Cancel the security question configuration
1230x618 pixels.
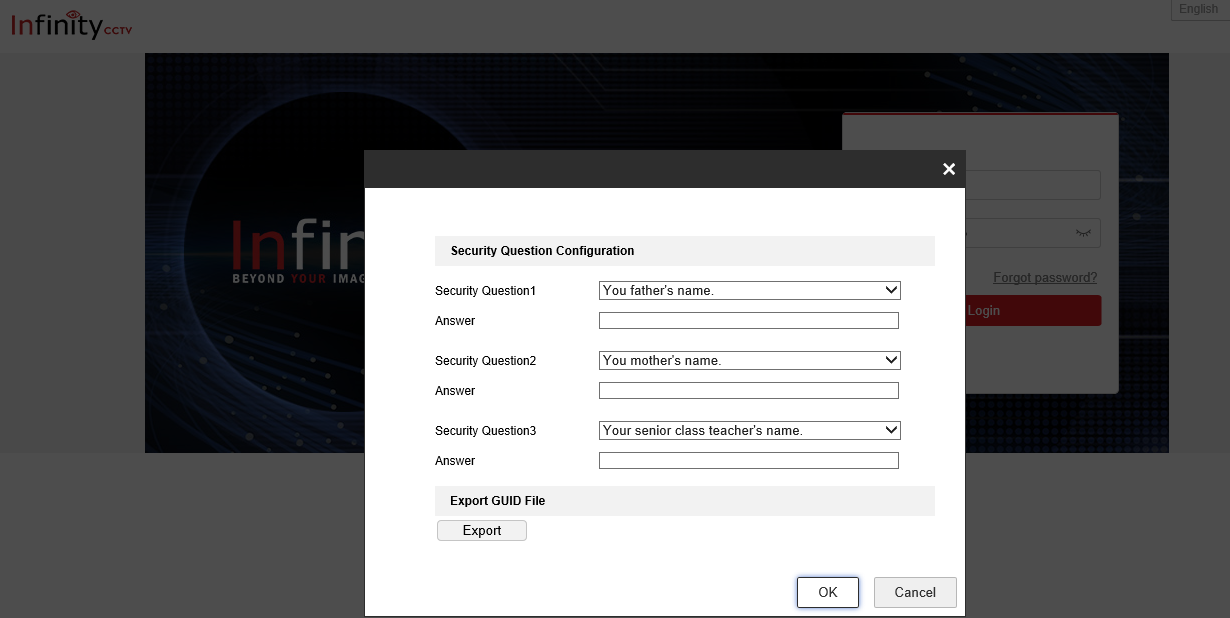point(914,592)
